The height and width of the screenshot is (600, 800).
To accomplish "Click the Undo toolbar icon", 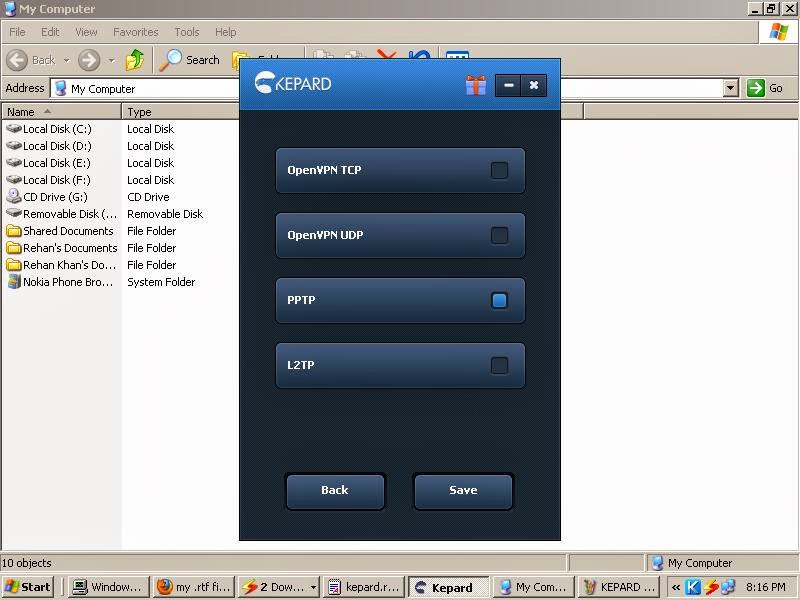I will coord(419,54).
